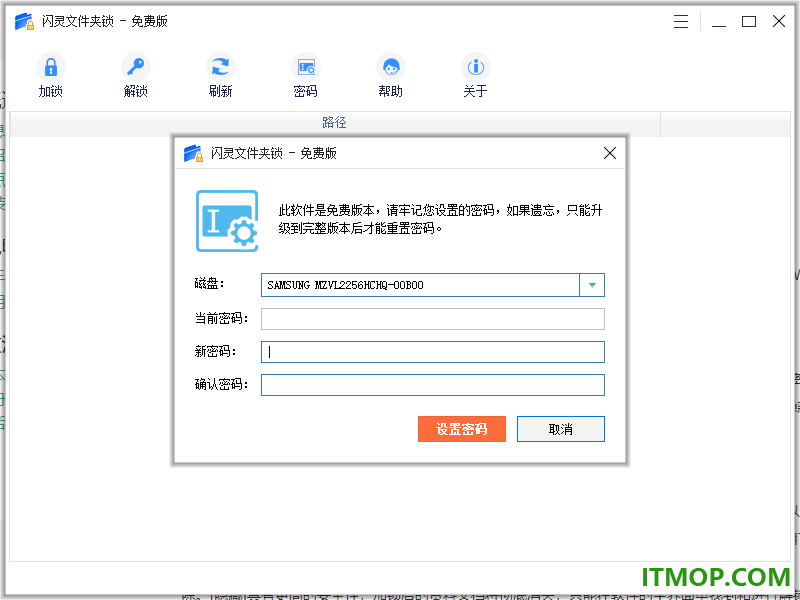The height and width of the screenshot is (600, 800).
Task: Select the 解锁 unlock key icon
Action: (x=136, y=67)
